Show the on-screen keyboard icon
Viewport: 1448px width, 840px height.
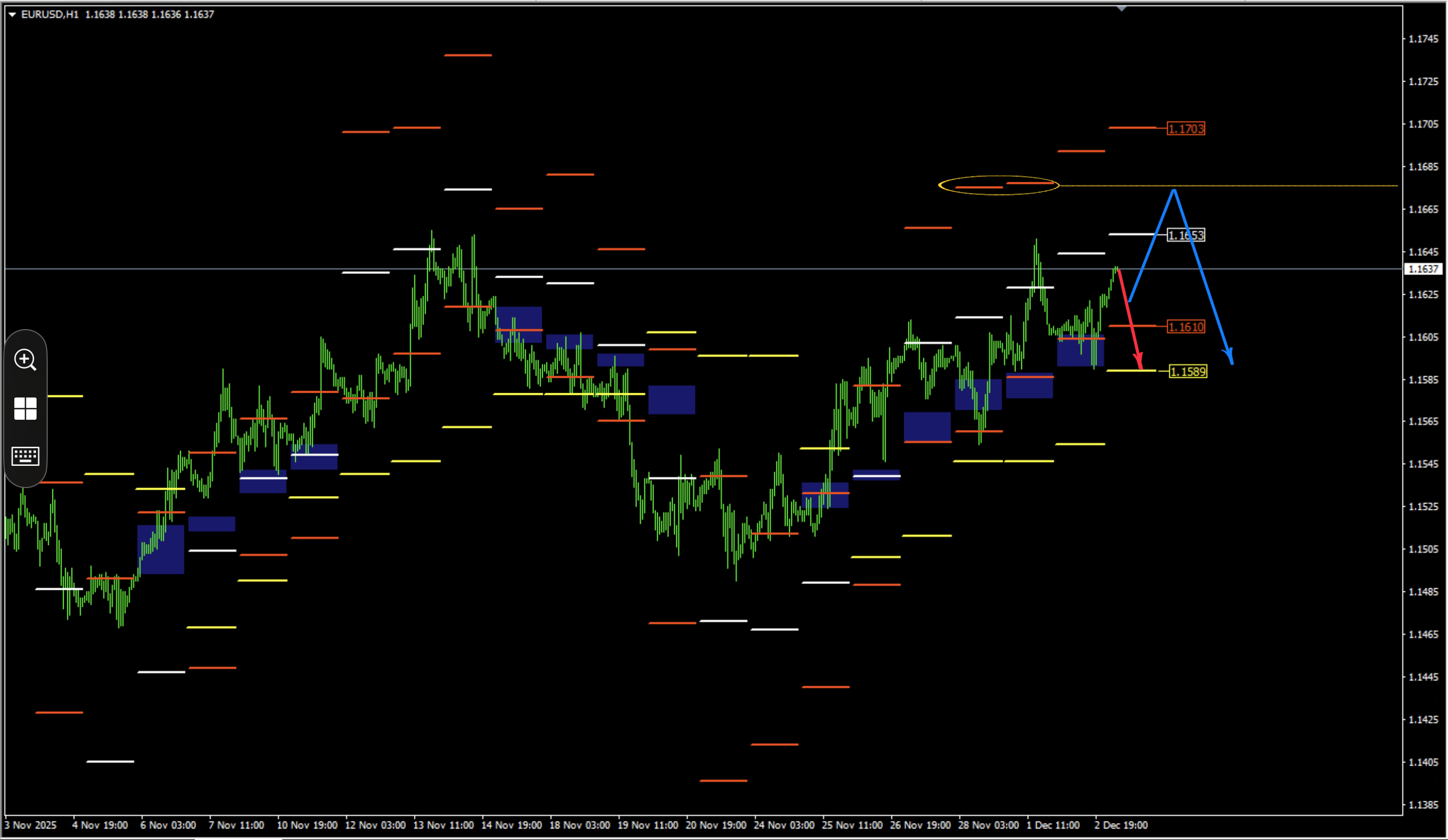click(x=25, y=456)
